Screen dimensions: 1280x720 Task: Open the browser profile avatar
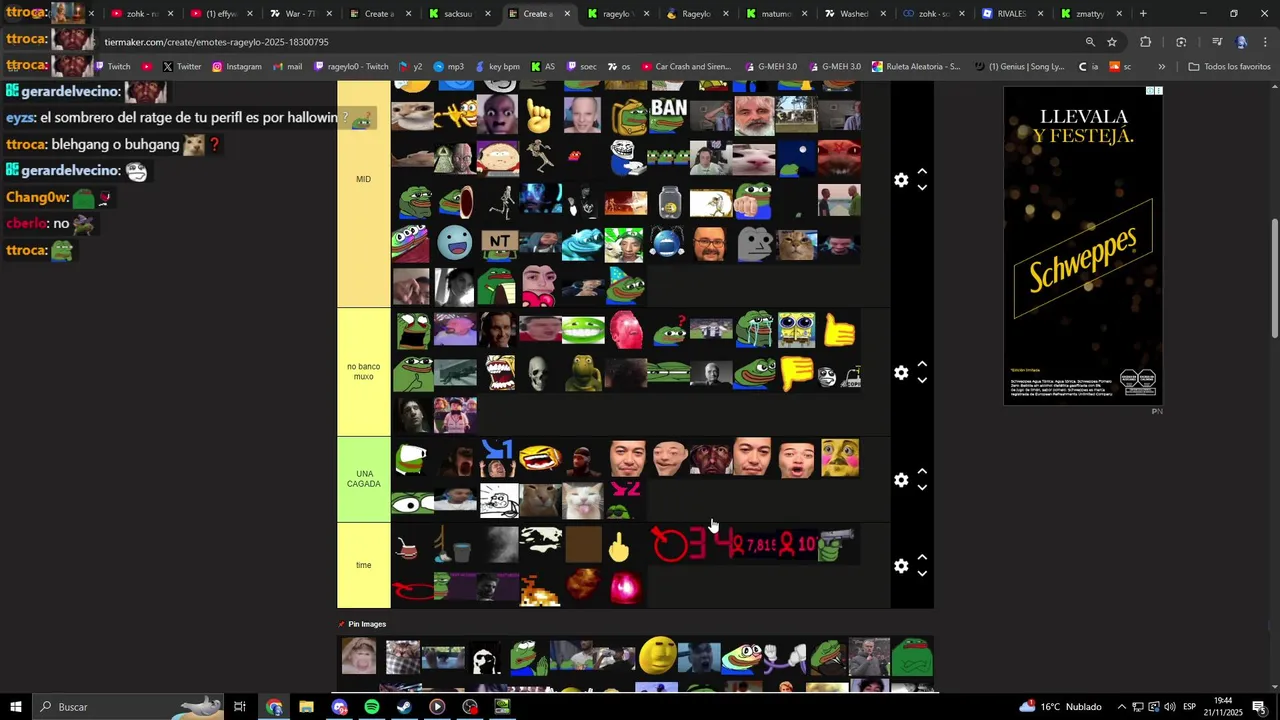coord(1242,42)
